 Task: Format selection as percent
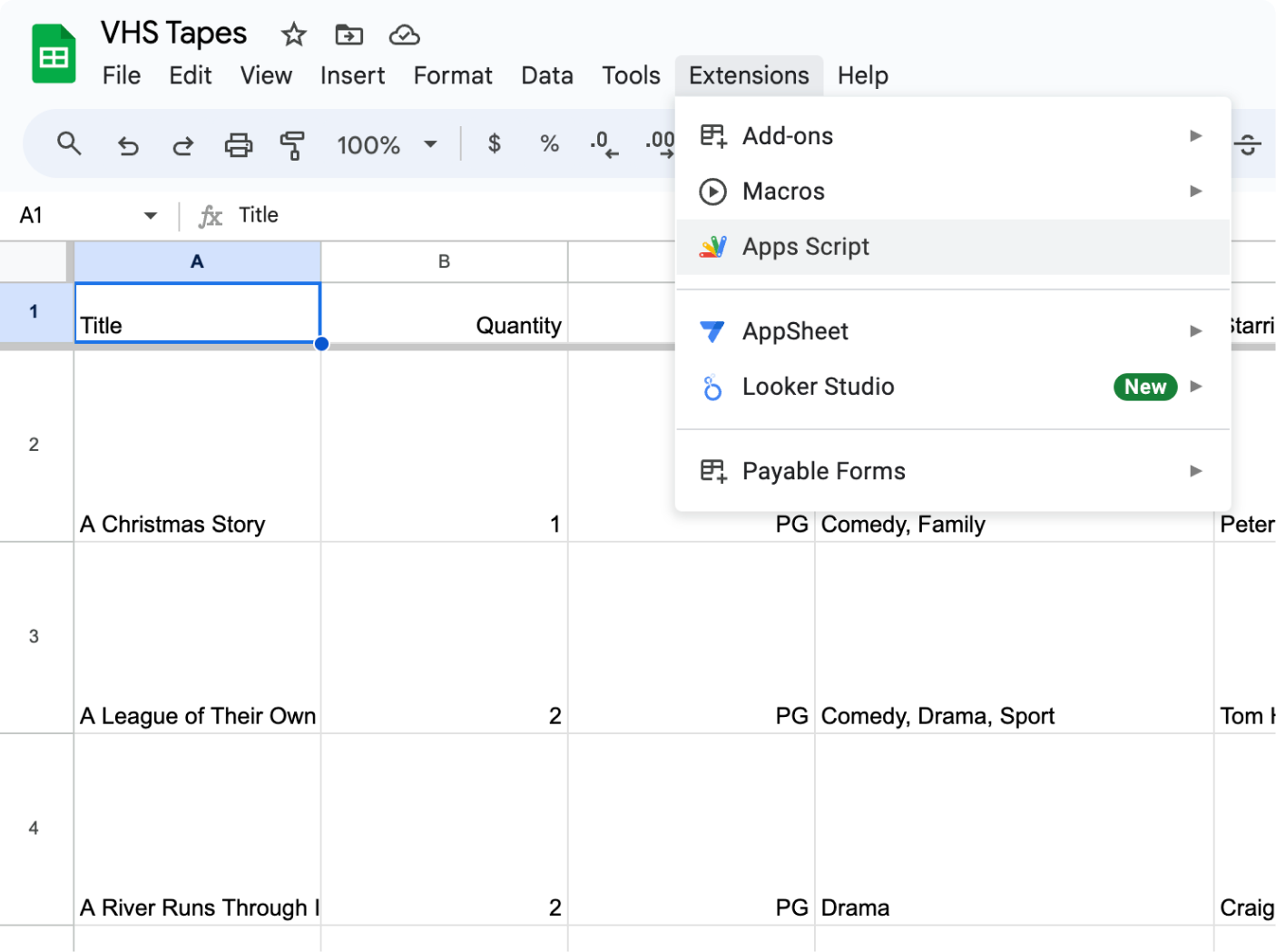(x=549, y=143)
